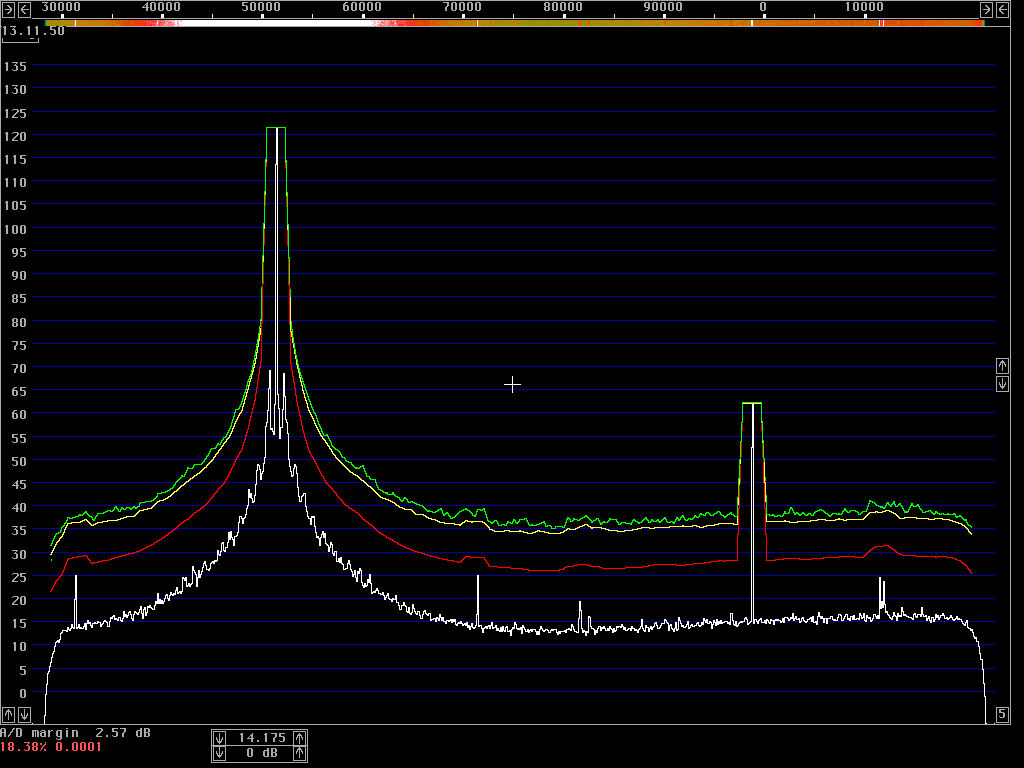The width and height of the screenshot is (1024, 768).
Task: Lower the 0 dB value with its down arrow
Action: (x=219, y=754)
